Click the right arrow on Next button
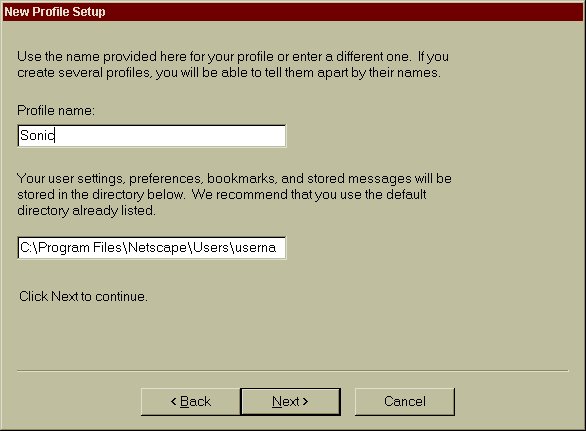Image resolution: width=586 pixels, height=431 pixels. [x=305, y=401]
